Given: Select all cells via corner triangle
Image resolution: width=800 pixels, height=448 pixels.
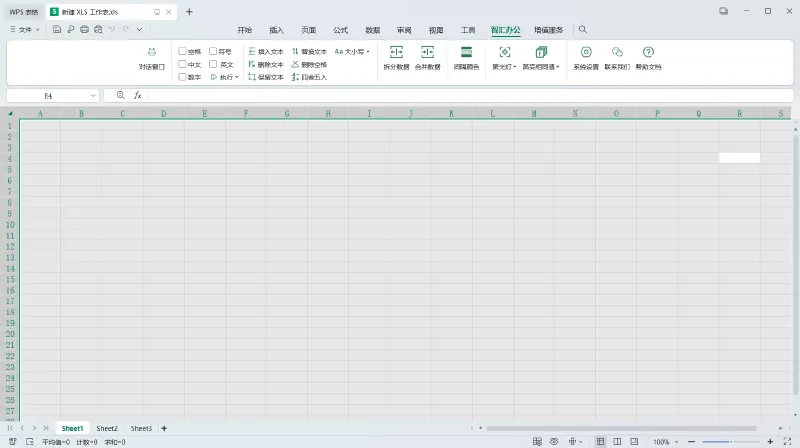Looking at the screenshot, I should point(10,113).
